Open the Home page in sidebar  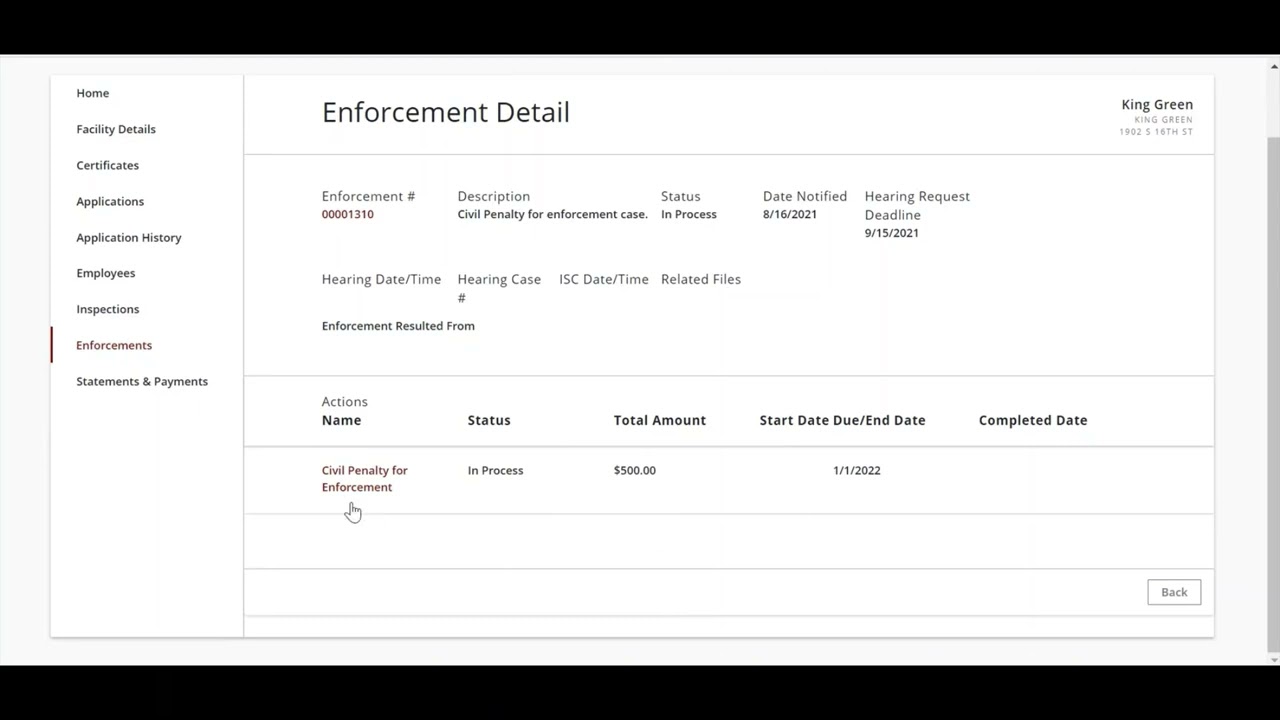pyautogui.click(x=92, y=93)
